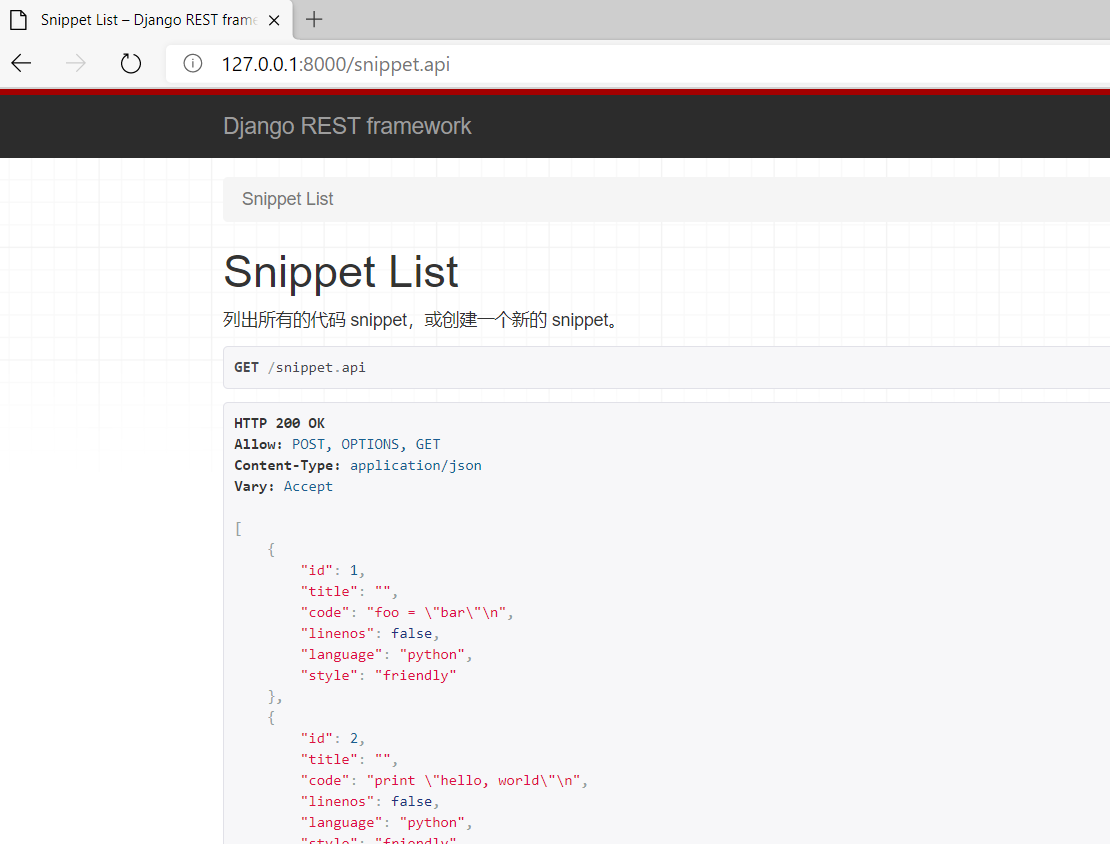Click the HTTP 200 OK status line
Viewport: 1110px width, 844px height.
tap(280, 423)
